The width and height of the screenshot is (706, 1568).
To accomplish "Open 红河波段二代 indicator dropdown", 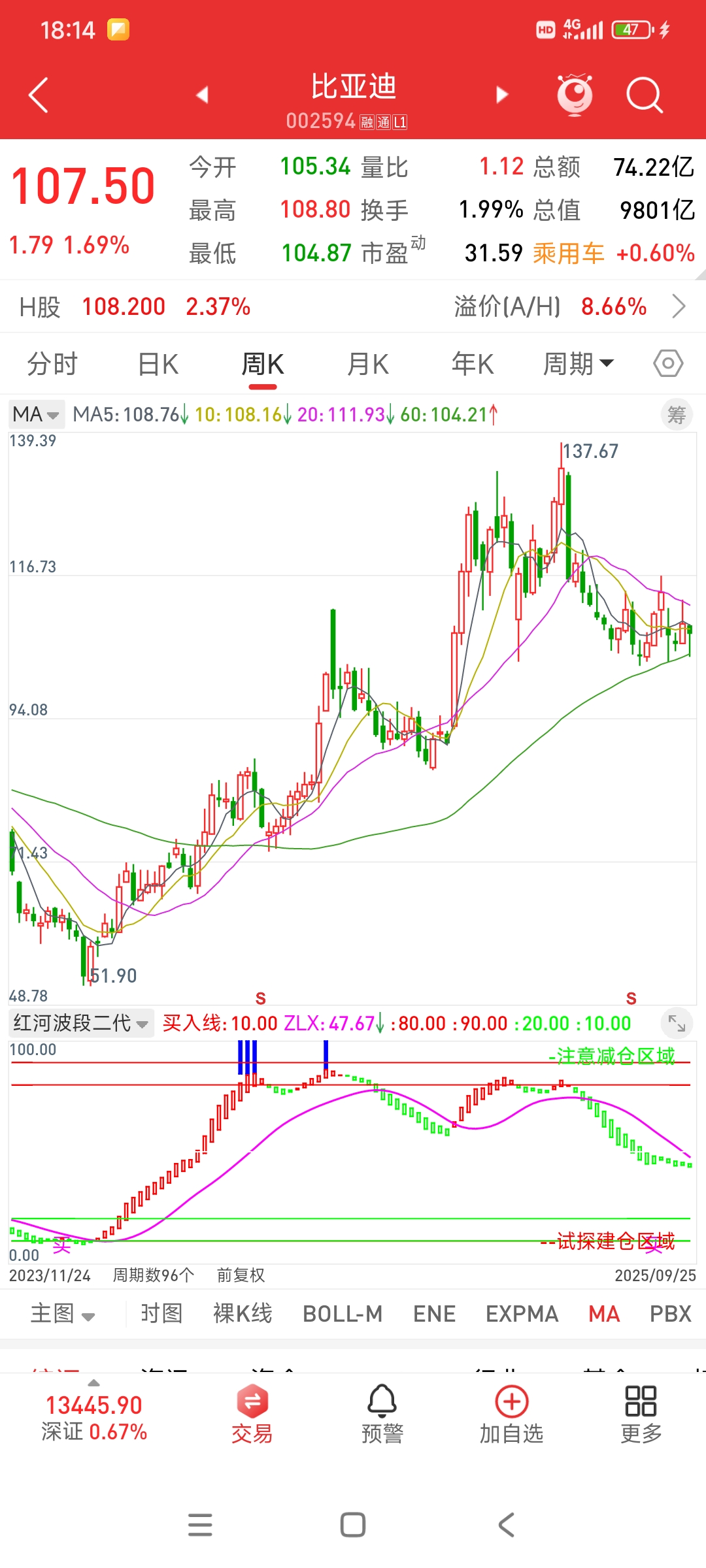I will [x=81, y=1023].
